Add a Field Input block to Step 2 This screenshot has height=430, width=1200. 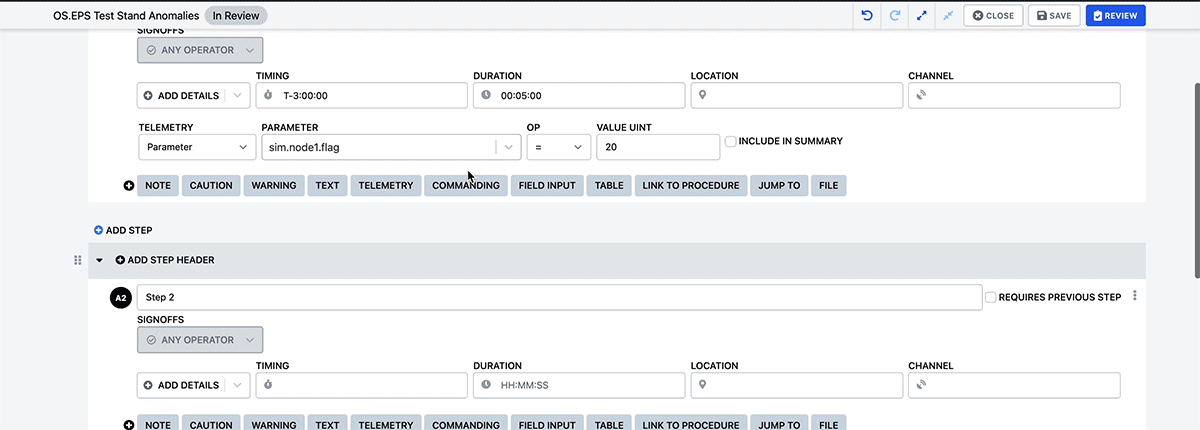pos(547,423)
